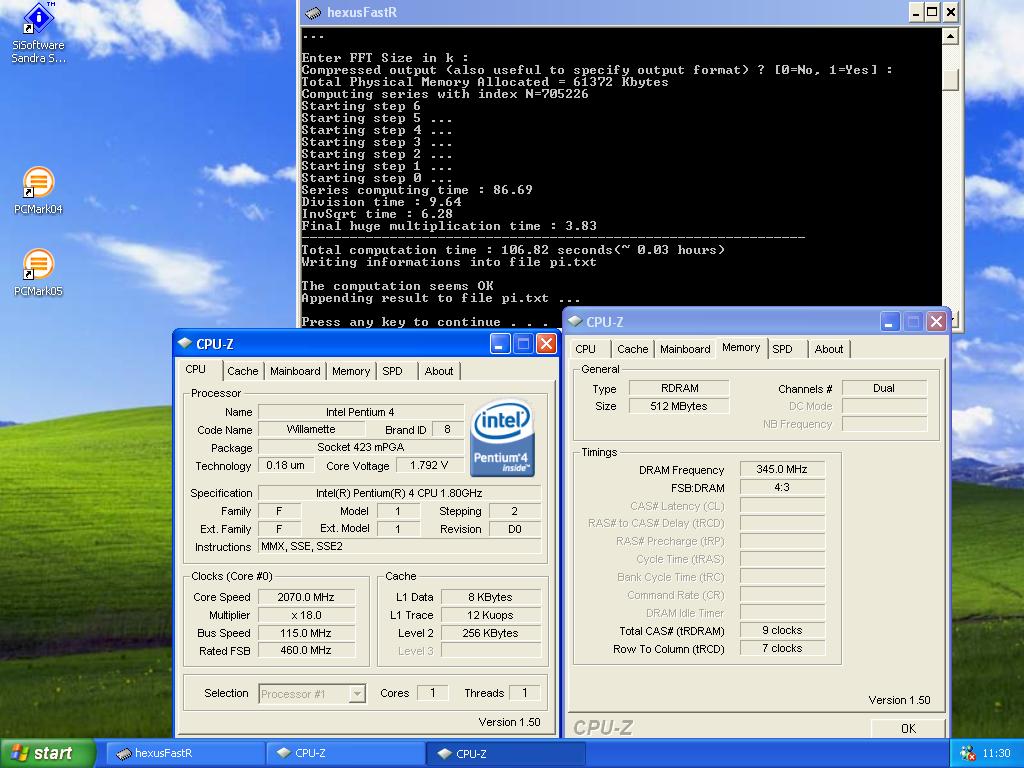This screenshot has height=768, width=1024.
Task: Click the Brand ID 8 value
Action: (447, 429)
